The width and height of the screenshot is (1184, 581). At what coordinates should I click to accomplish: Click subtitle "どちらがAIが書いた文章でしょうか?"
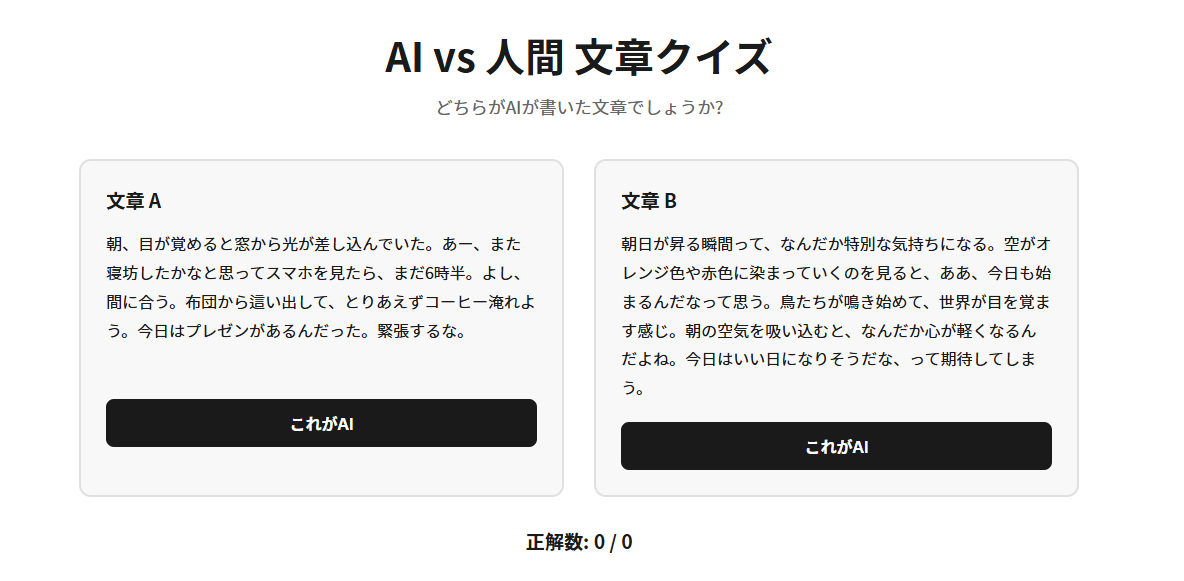pos(578,107)
